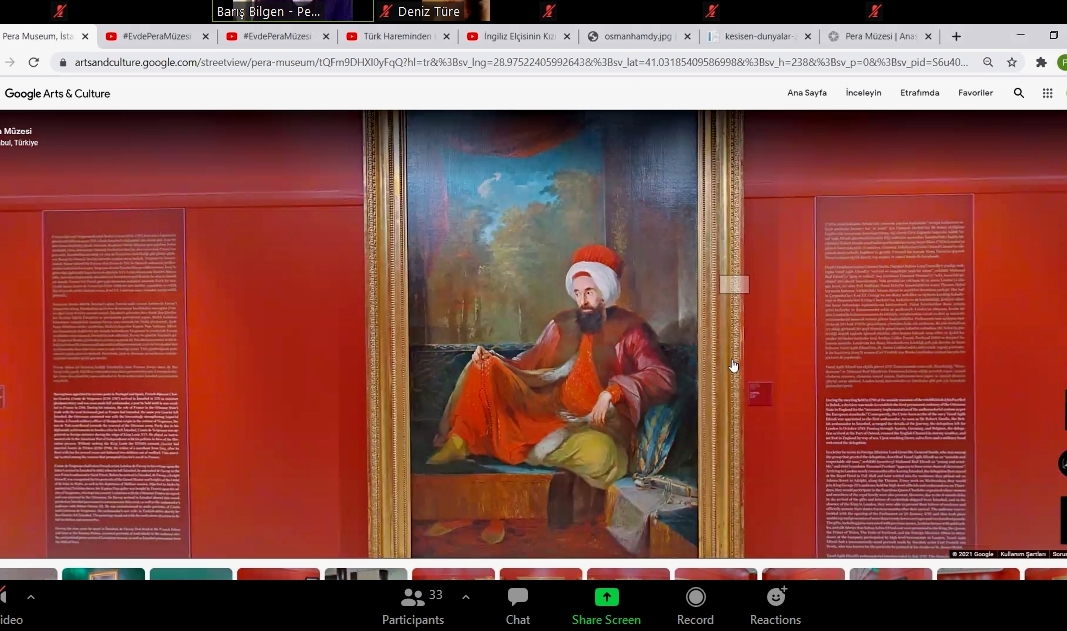Switch to the Pera Museum, İsta tab
1067x631 pixels.
(38, 36)
